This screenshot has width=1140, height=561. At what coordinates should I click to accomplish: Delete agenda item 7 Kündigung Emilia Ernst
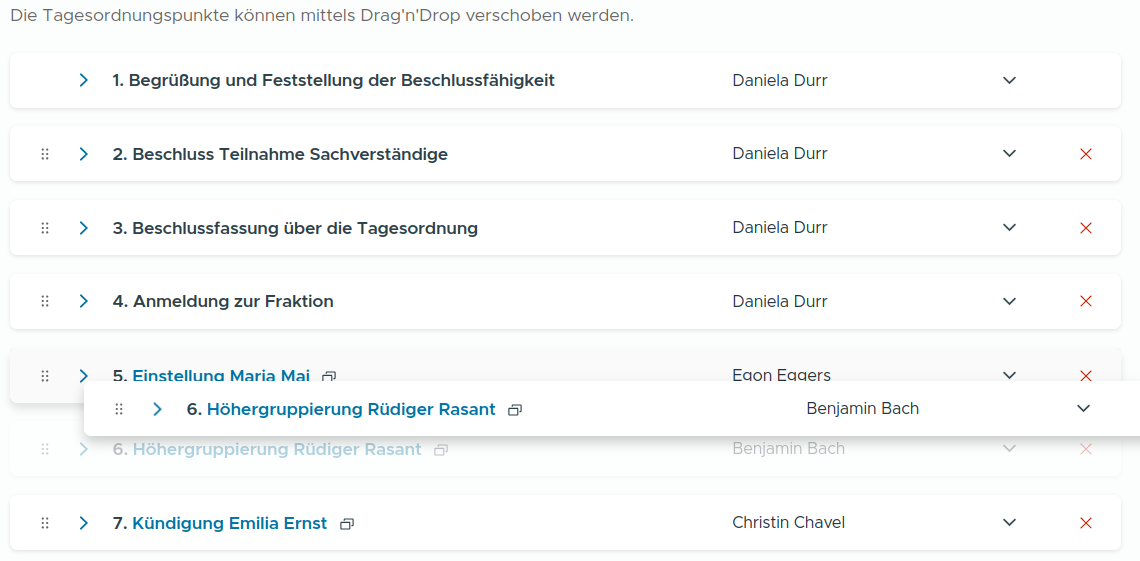tap(1086, 523)
